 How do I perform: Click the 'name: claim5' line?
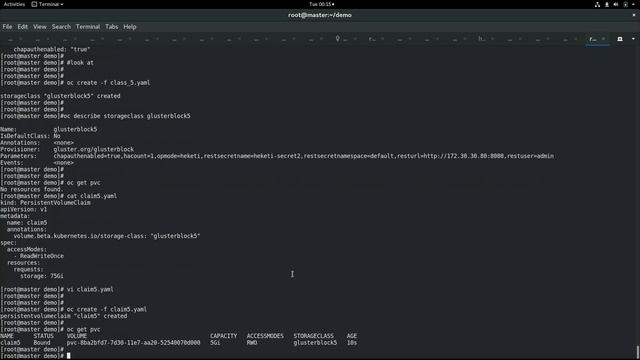27,223
